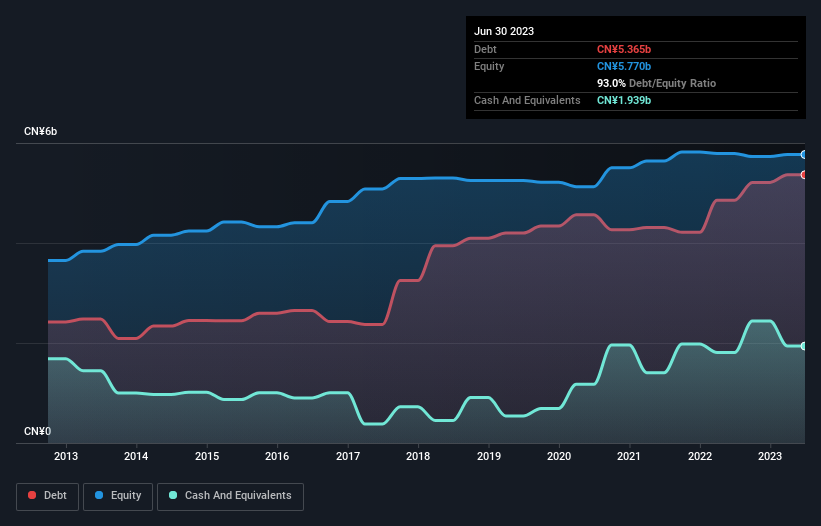
Task: Click the 2023 x-axis label
Action: click(x=770, y=456)
